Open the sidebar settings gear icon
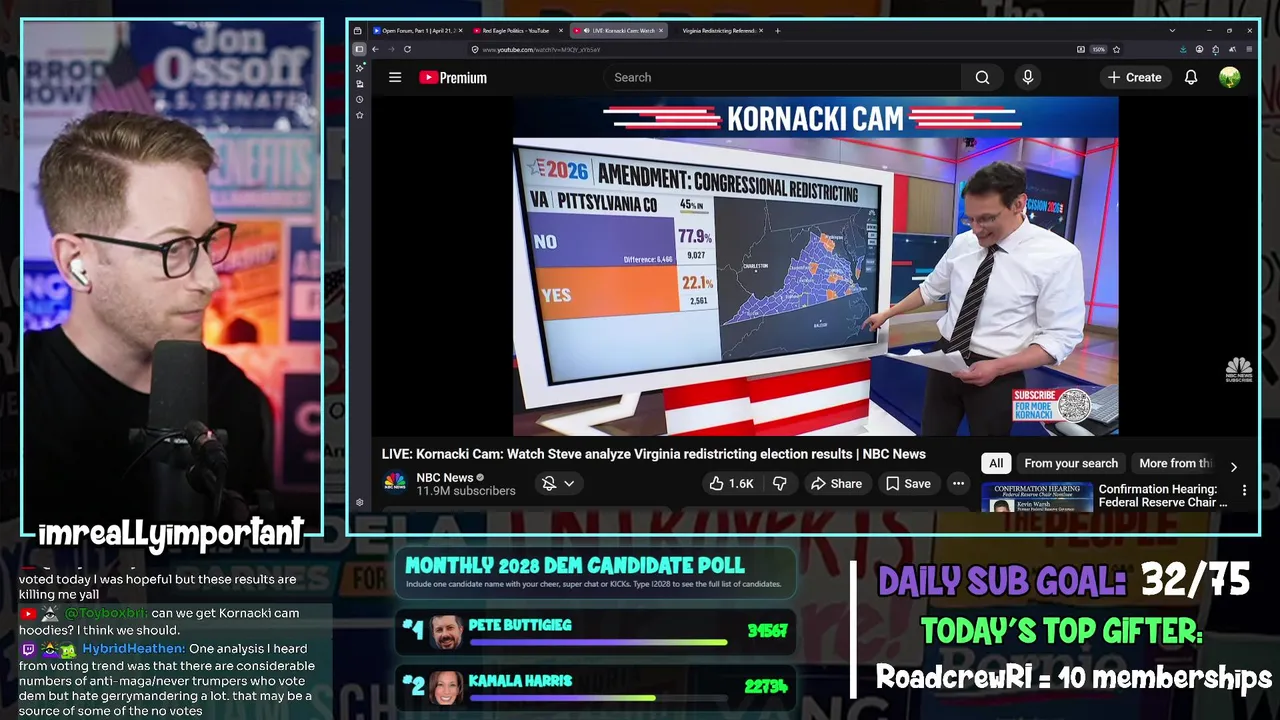The image size is (1280, 720). tap(359, 502)
